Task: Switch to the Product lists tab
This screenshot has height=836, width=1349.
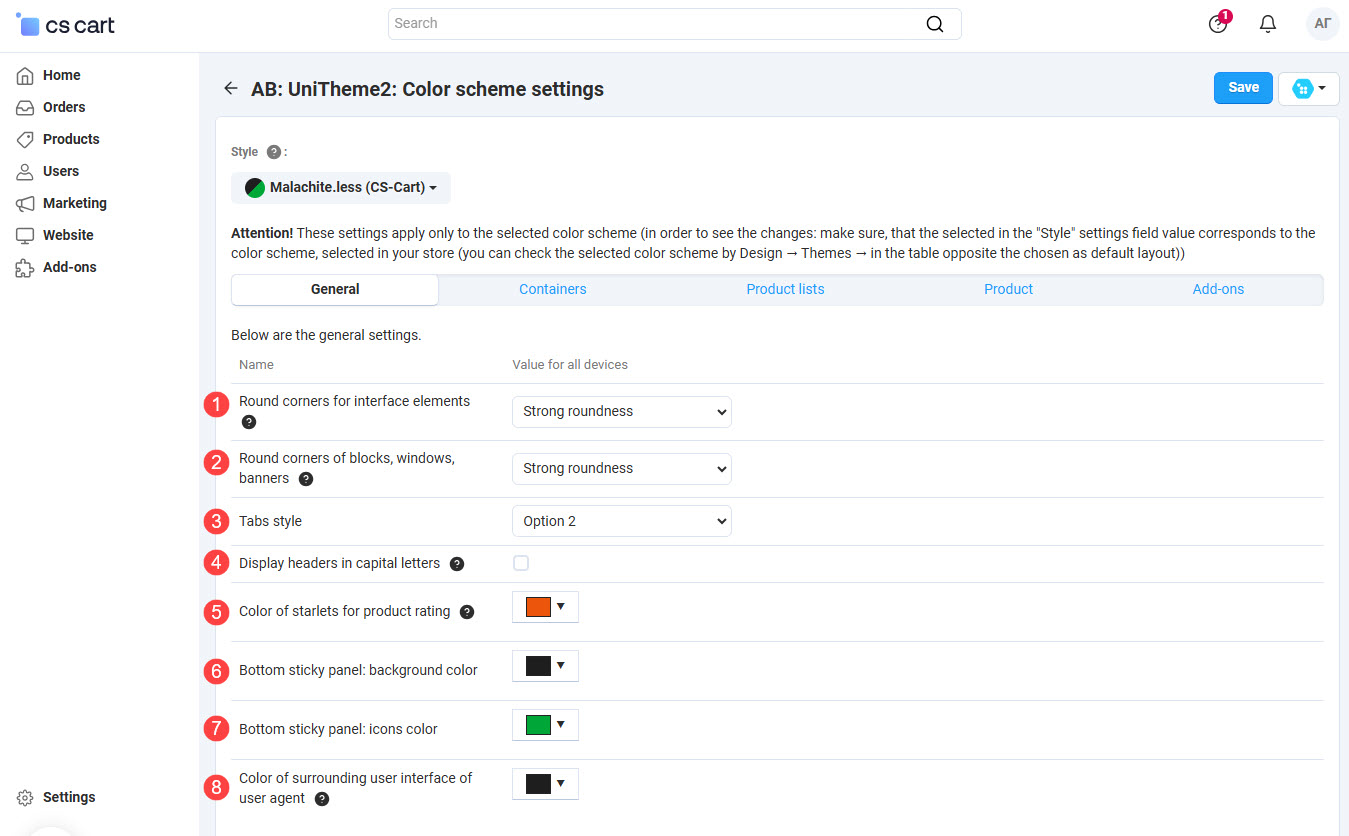Action: point(785,289)
